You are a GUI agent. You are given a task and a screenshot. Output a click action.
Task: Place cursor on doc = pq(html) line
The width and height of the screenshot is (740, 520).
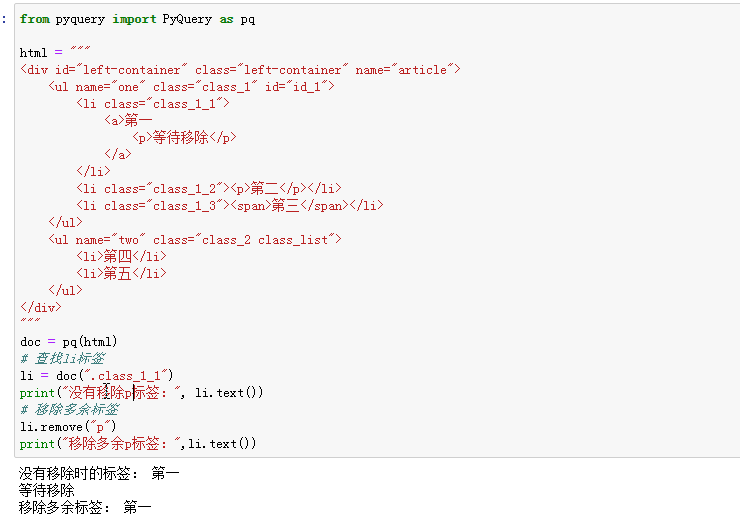tap(68, 341)
